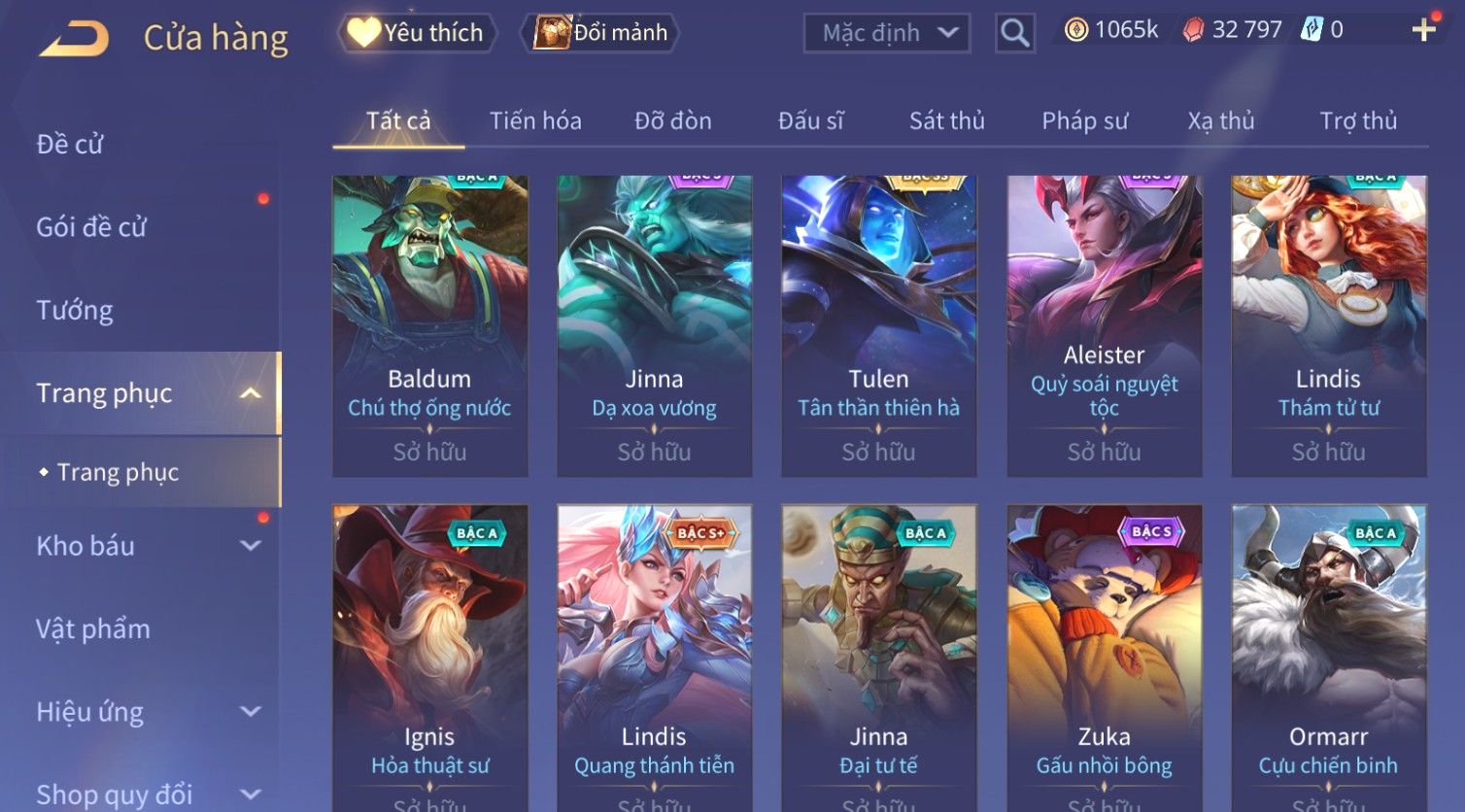Tap the golden back arrow icon
The height and width of the screenshot is (812, 1465).
click(74, 38)
